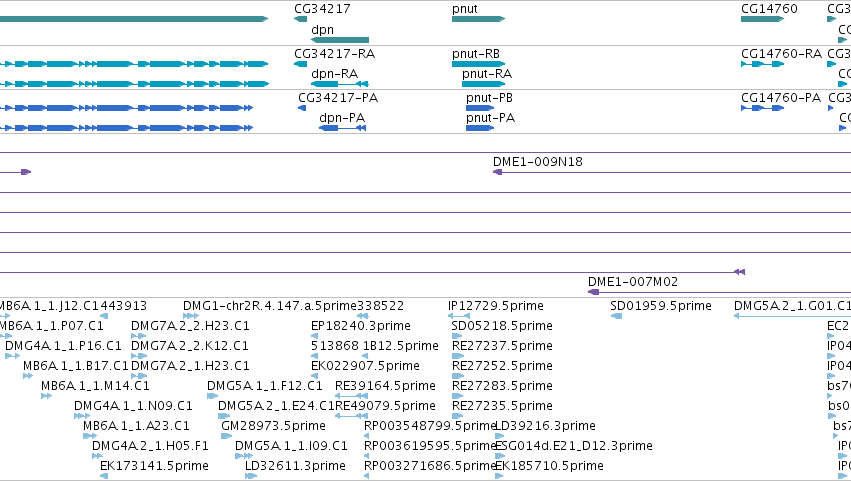Image resolution: width=851 pixels, height=481 pixels.
Task: Select the pnut gene feature bar
Action: pos(478,19)
